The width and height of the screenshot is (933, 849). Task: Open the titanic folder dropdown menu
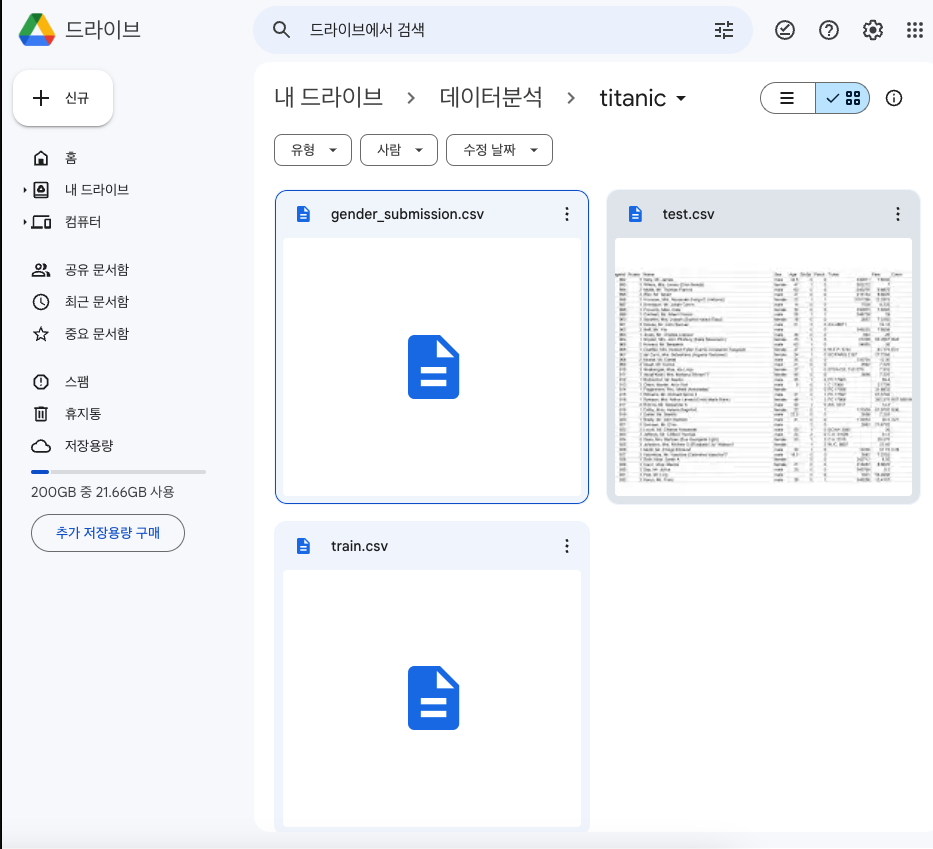pyautogui.click(x=643, y=98)
